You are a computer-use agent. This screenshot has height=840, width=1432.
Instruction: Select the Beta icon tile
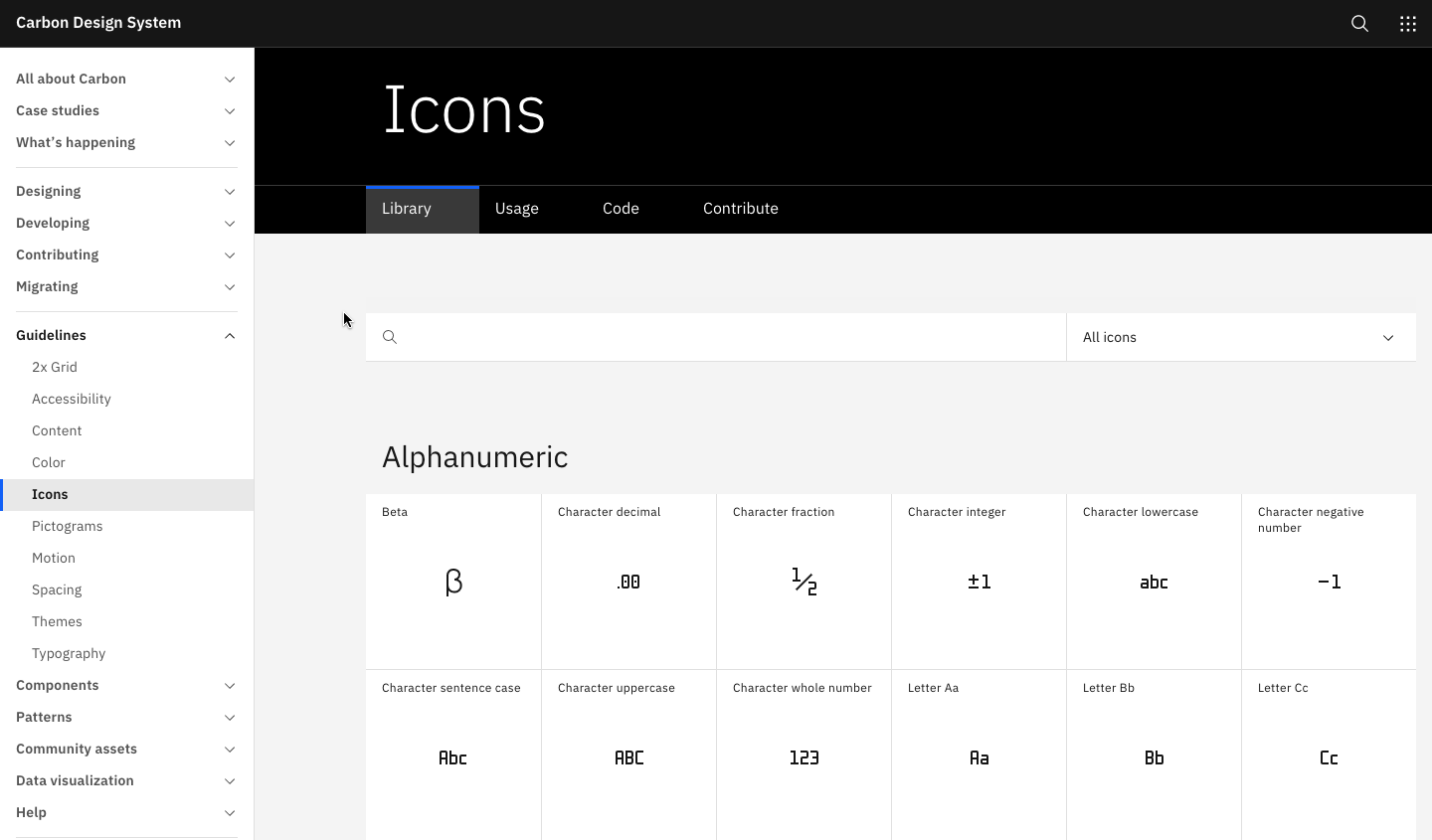(x=453, y=581)
